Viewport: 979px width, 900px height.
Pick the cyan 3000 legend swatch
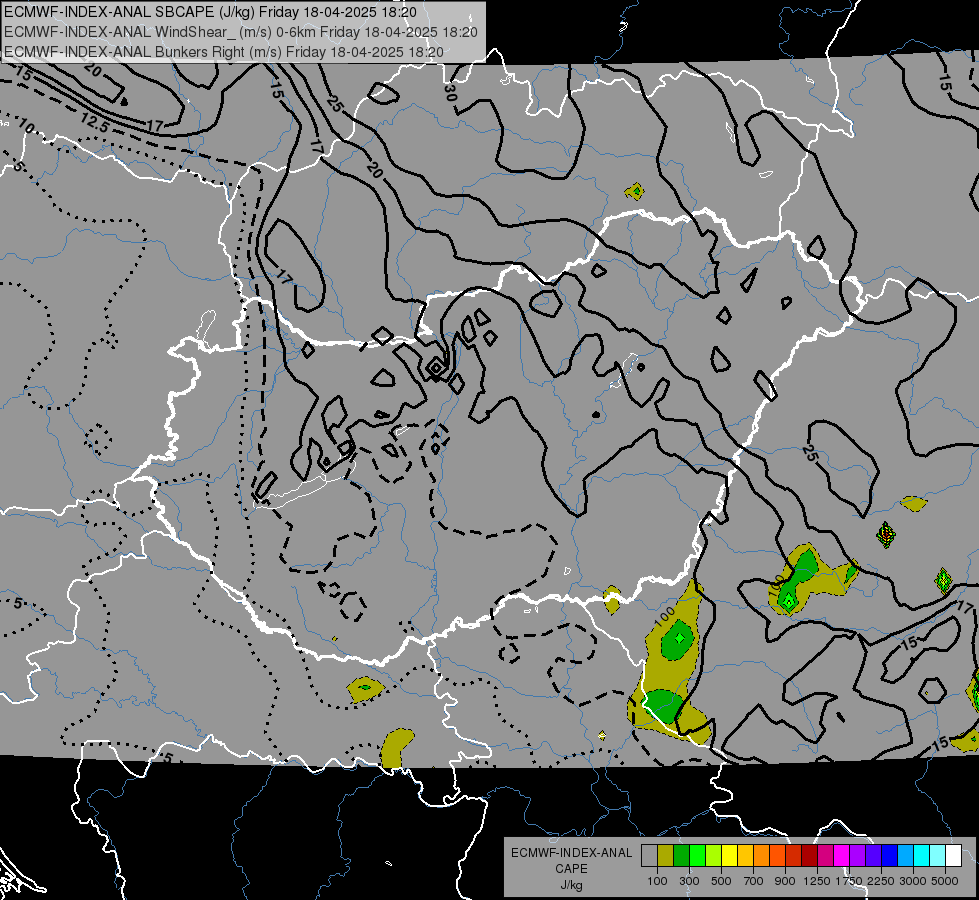[x=922, y=856]
